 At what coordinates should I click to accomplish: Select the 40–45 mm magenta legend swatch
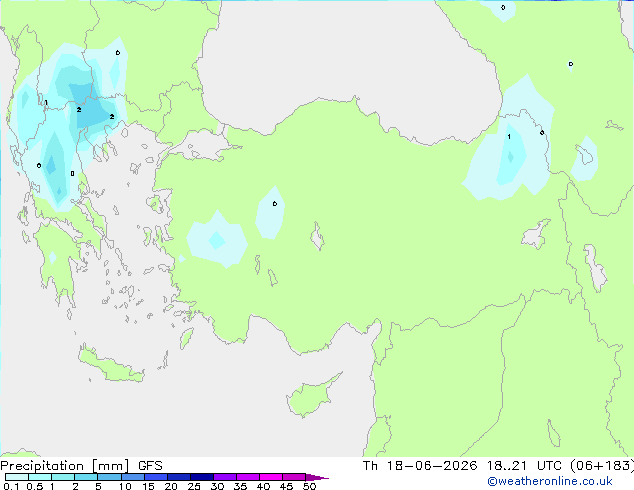click(271, 477)
